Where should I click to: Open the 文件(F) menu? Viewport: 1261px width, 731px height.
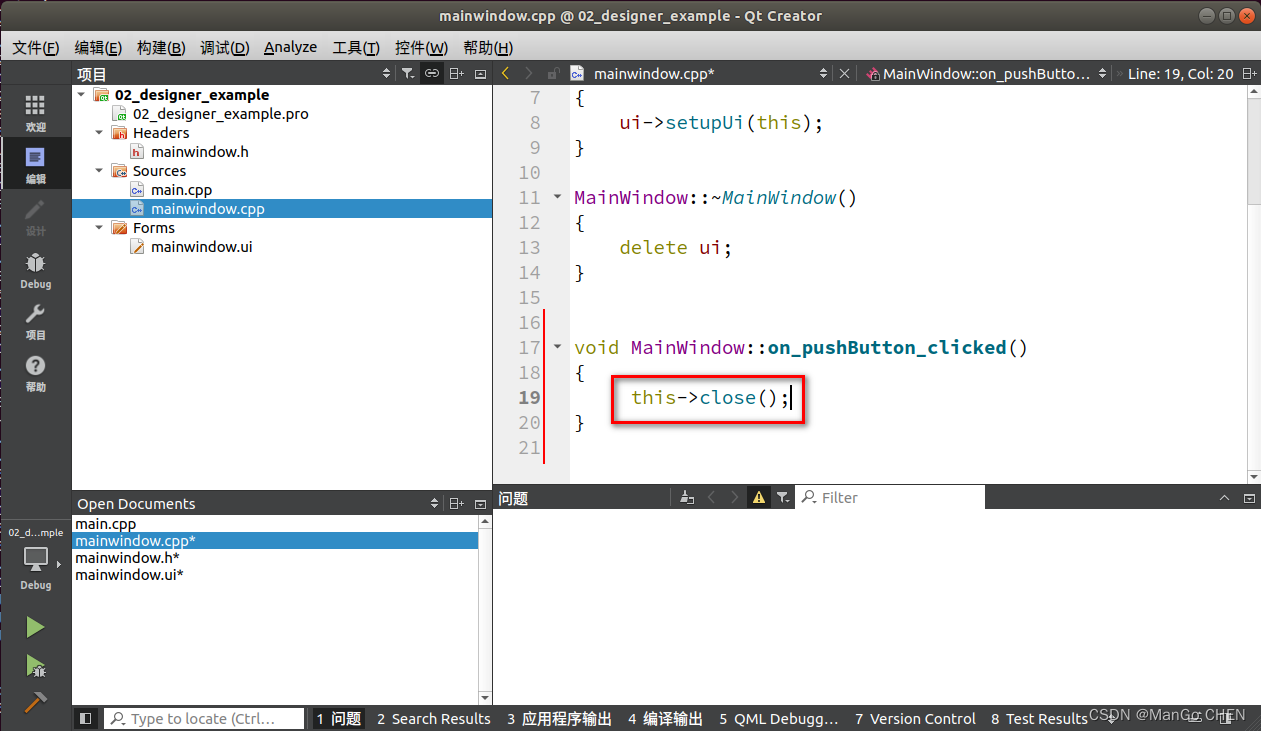pos(35,47)
